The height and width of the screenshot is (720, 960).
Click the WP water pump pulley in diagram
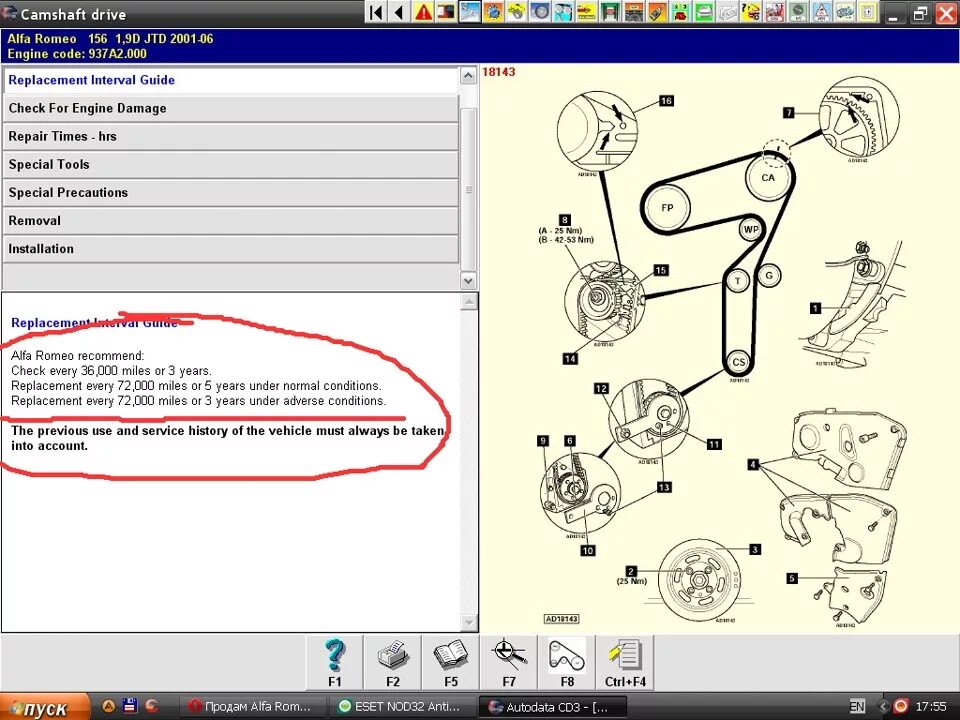click(x=751, y=230)
